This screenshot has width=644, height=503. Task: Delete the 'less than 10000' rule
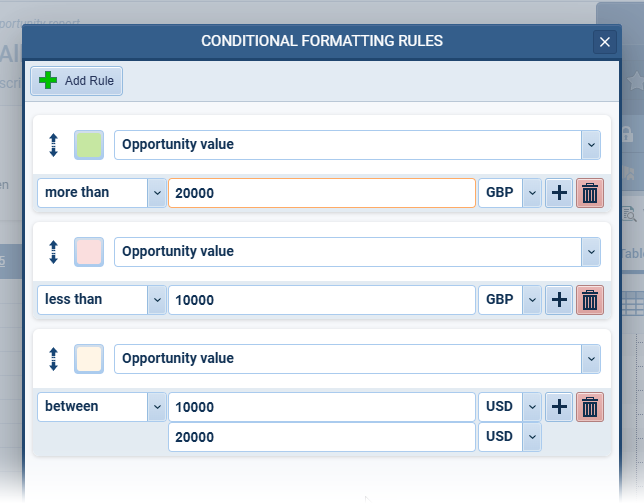[590, 299]
